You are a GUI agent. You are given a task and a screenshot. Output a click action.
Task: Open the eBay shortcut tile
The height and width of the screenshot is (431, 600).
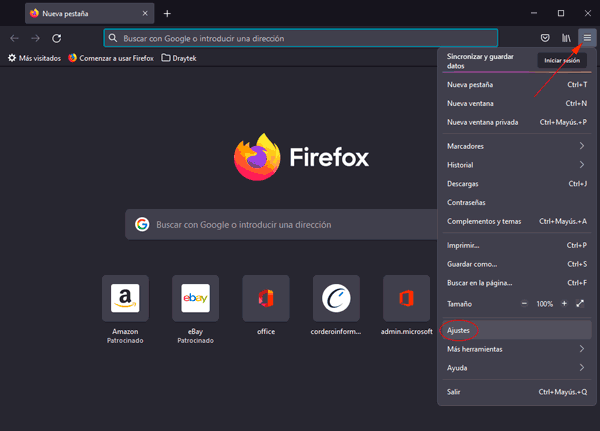pyautogui.click(x=195, y=298)
